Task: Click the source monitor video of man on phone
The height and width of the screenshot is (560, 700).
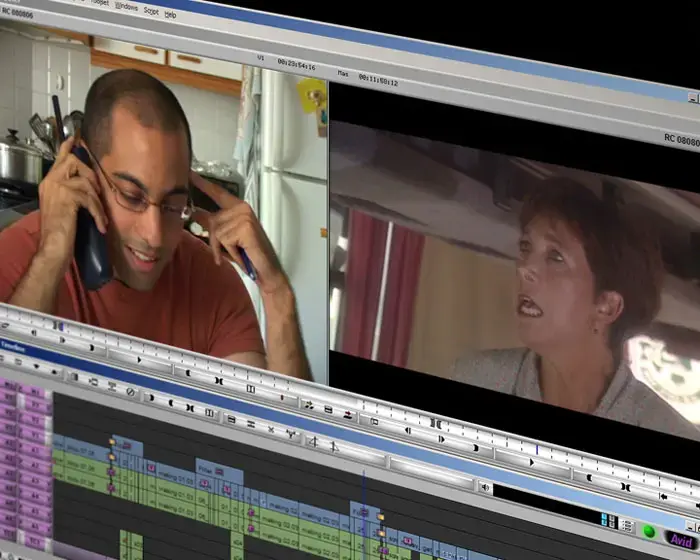Action: click(163, 201)
